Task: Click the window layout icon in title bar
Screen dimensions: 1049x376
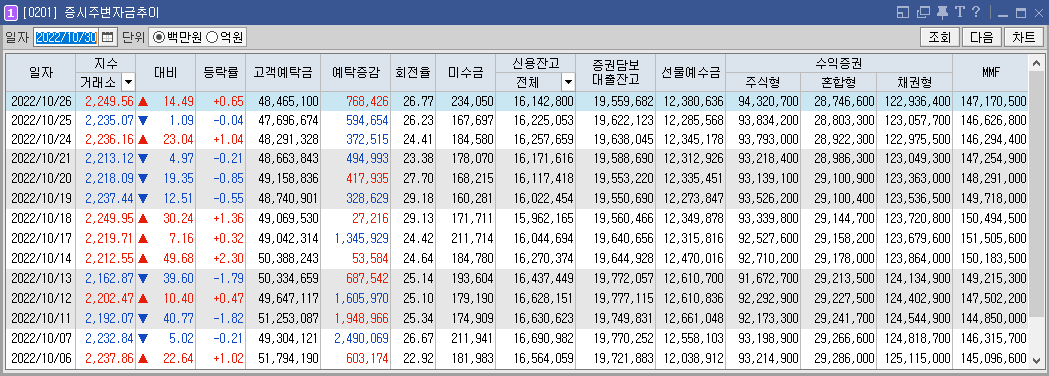Action: coord(904,12)
